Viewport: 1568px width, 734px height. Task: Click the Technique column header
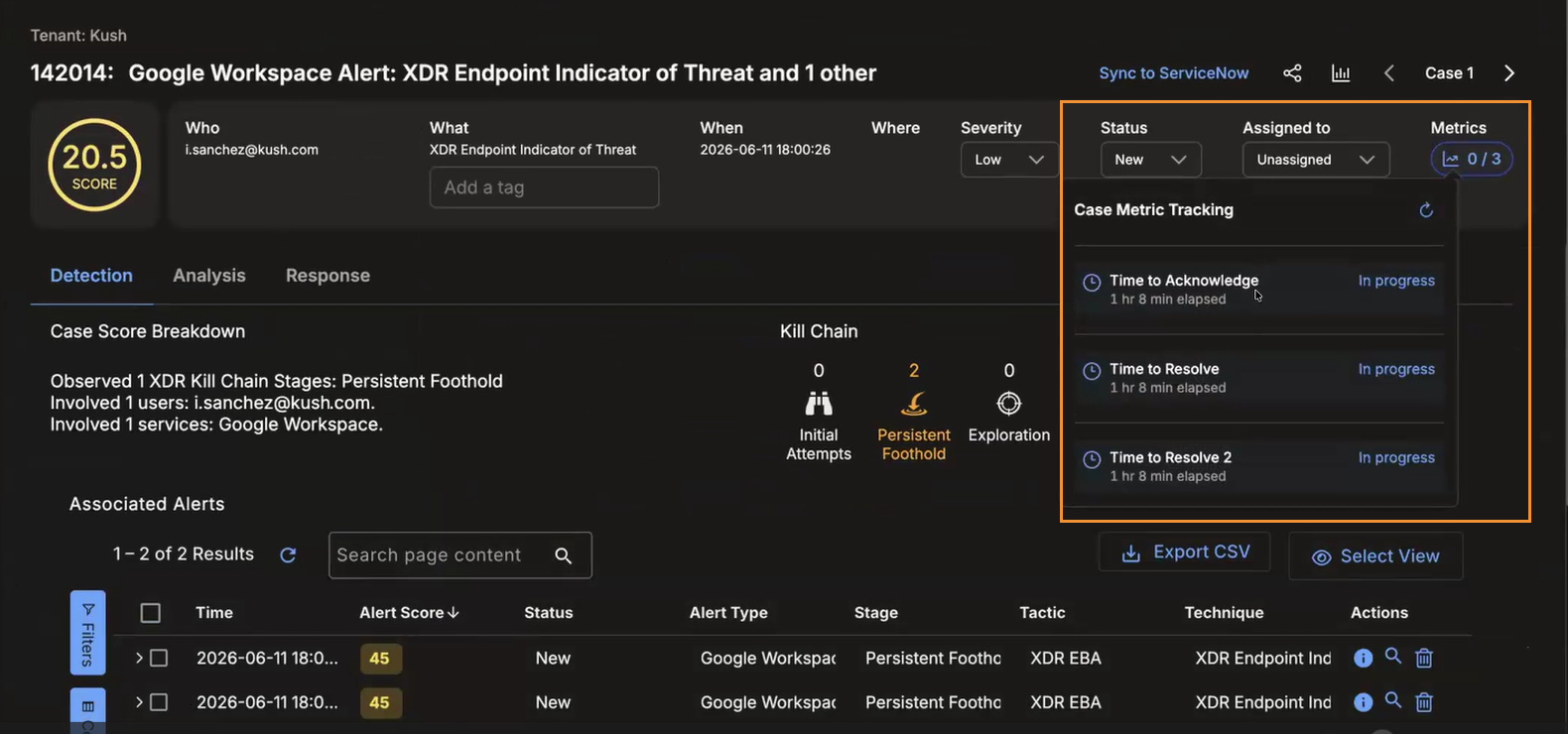pos(1225,613)
